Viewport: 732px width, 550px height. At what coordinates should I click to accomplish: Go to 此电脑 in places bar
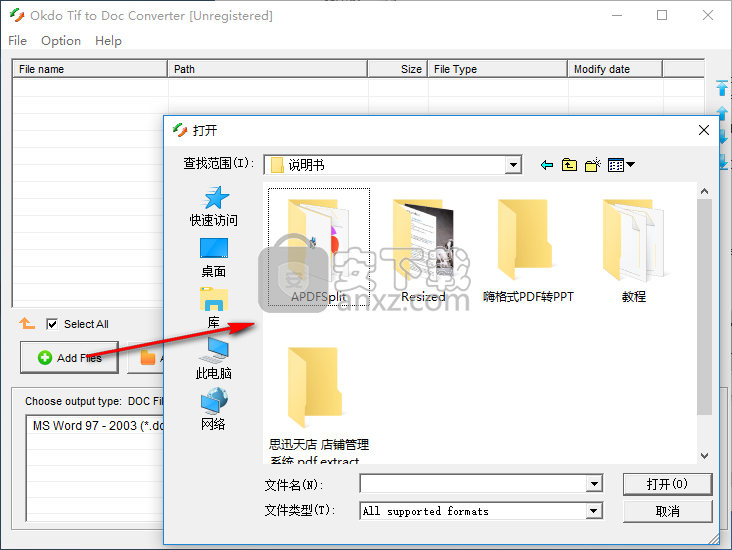click(214, 359)
